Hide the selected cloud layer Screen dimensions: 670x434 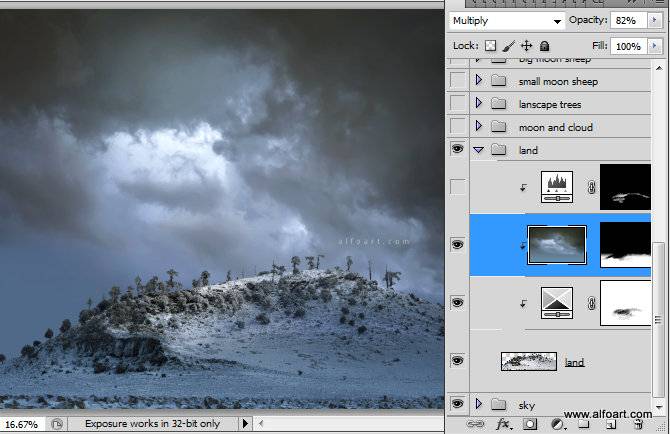pos(457,245)
